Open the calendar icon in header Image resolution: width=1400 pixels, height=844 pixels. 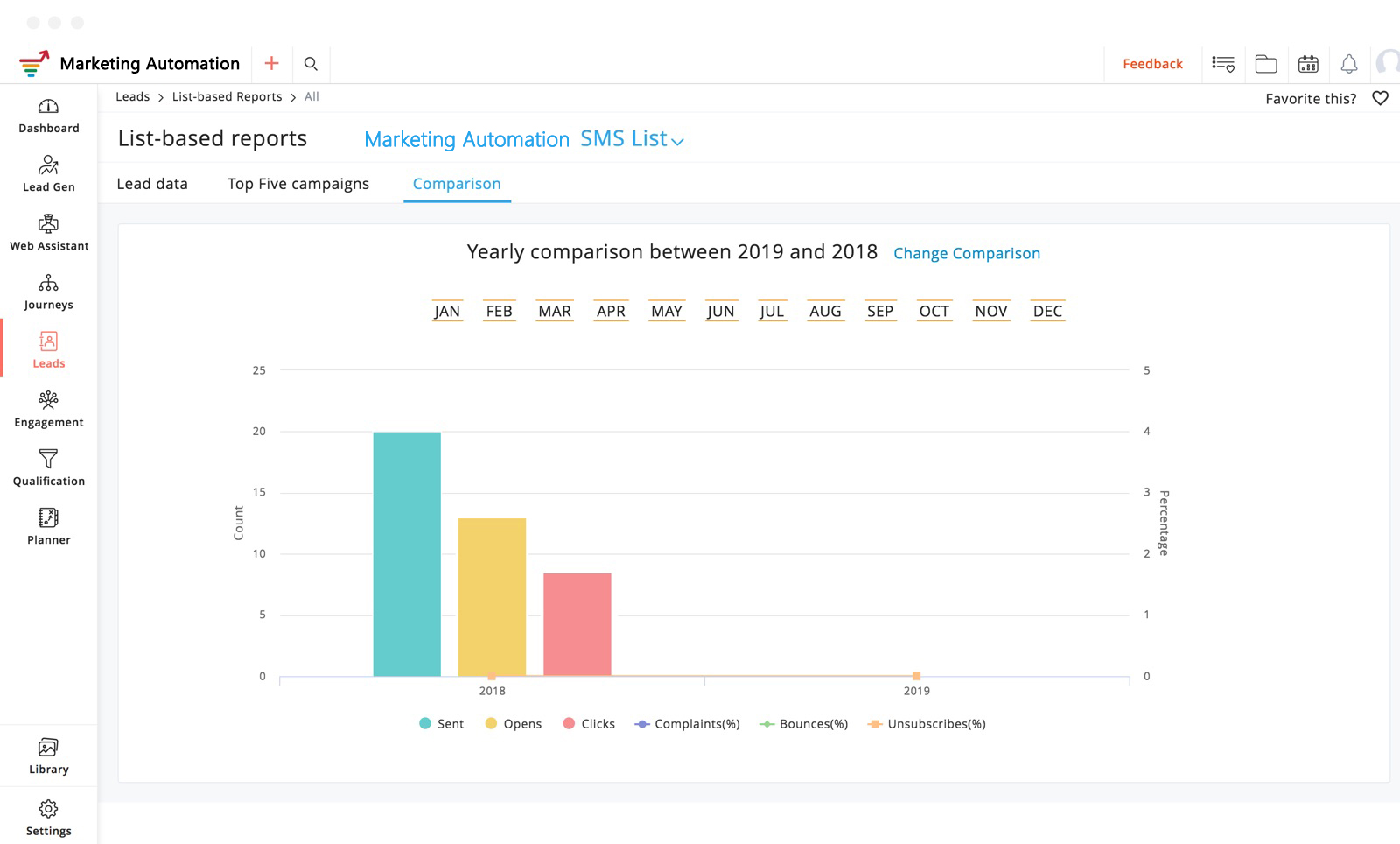tap(1308, 64)
